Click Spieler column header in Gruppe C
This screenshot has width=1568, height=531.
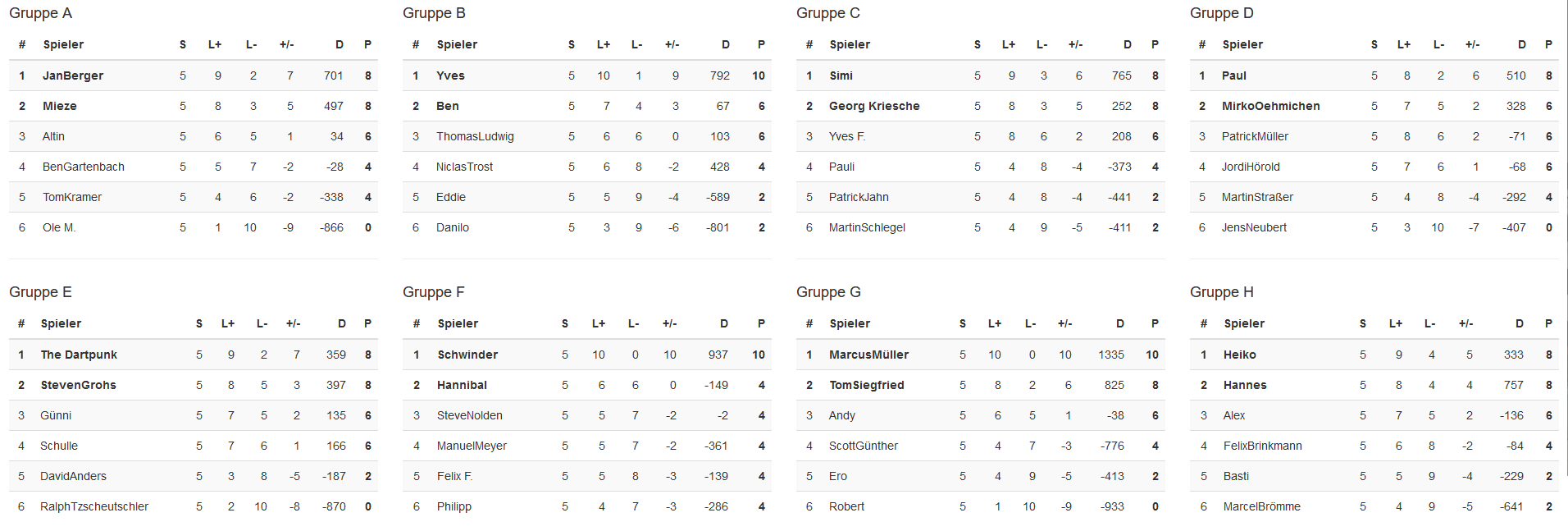(x=850, y=44)
